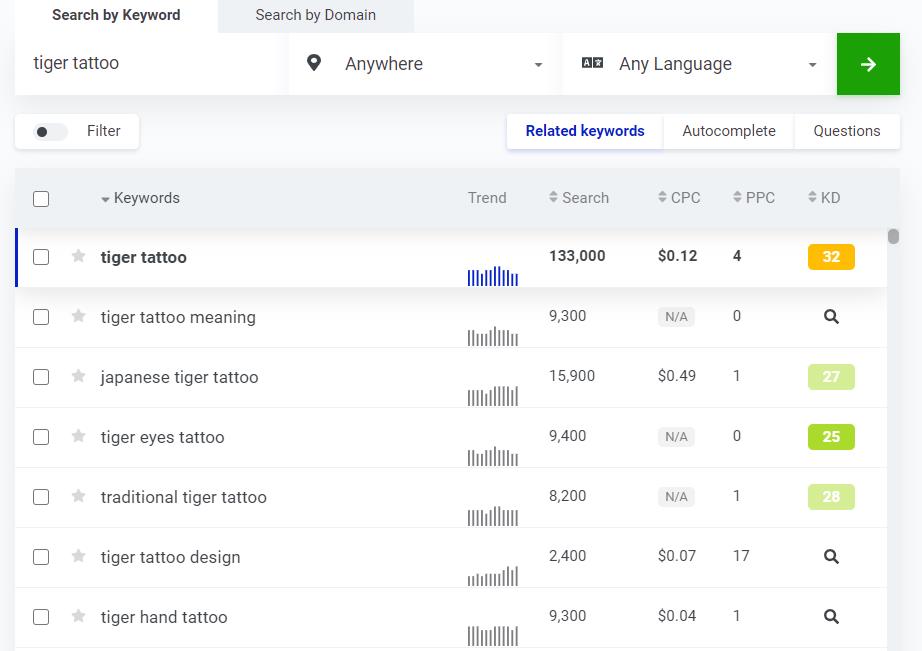Select the Questions tab
922x651 pixels.
pyautogui.click(x=846, y=131)
